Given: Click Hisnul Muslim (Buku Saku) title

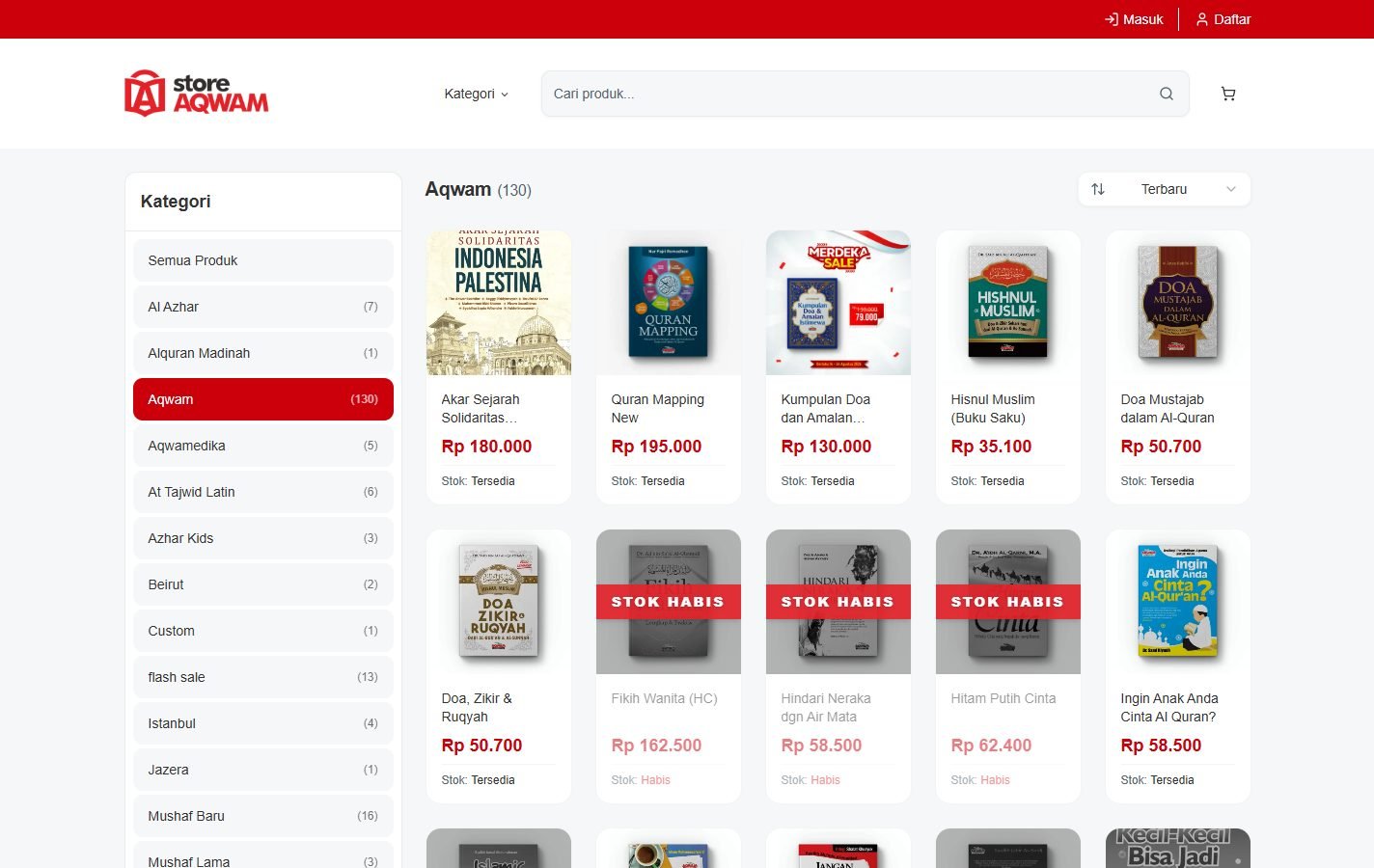Looking at the screenshot, I should pos(993,408).
